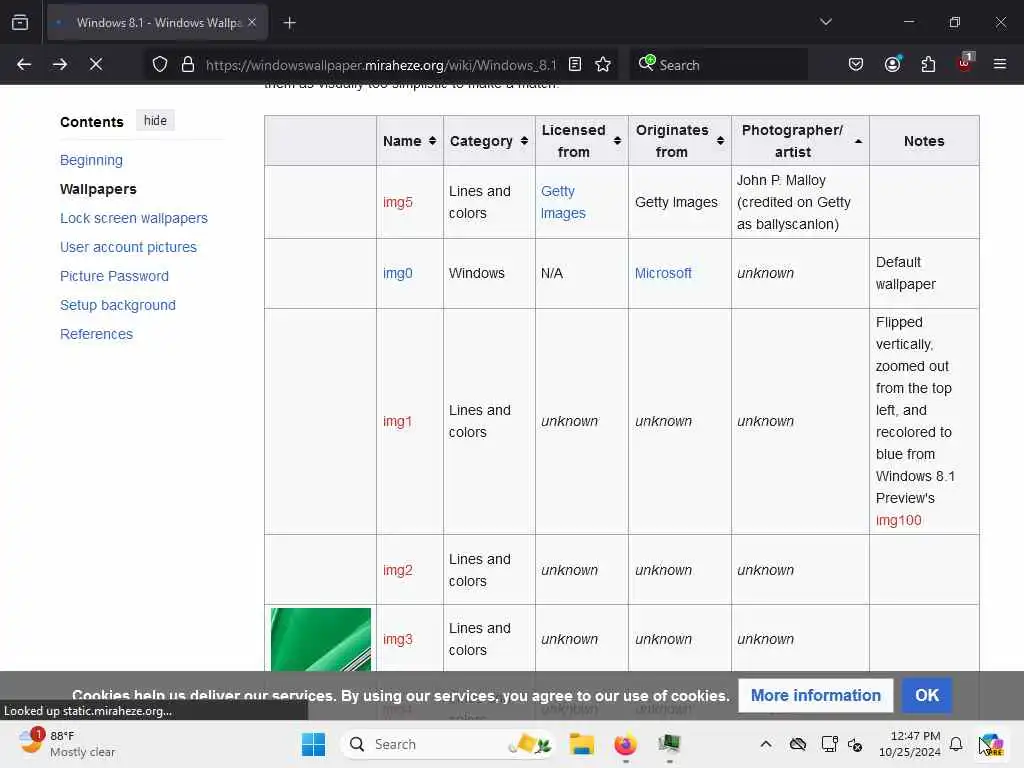Screen dimensions: 1024x768
Task: Select 'Windows' category cell for img0
Action: (489, 274)
